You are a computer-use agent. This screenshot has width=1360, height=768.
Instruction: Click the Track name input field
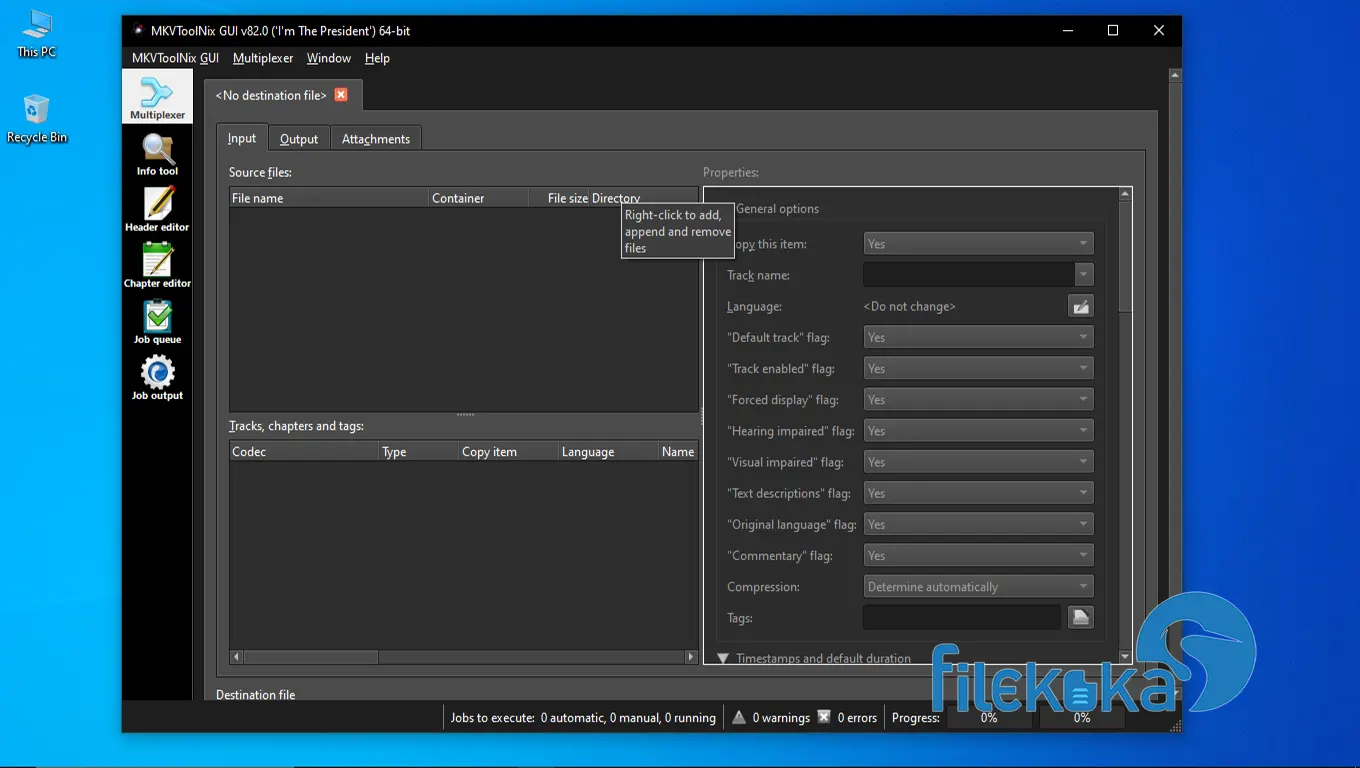[968, 274]
